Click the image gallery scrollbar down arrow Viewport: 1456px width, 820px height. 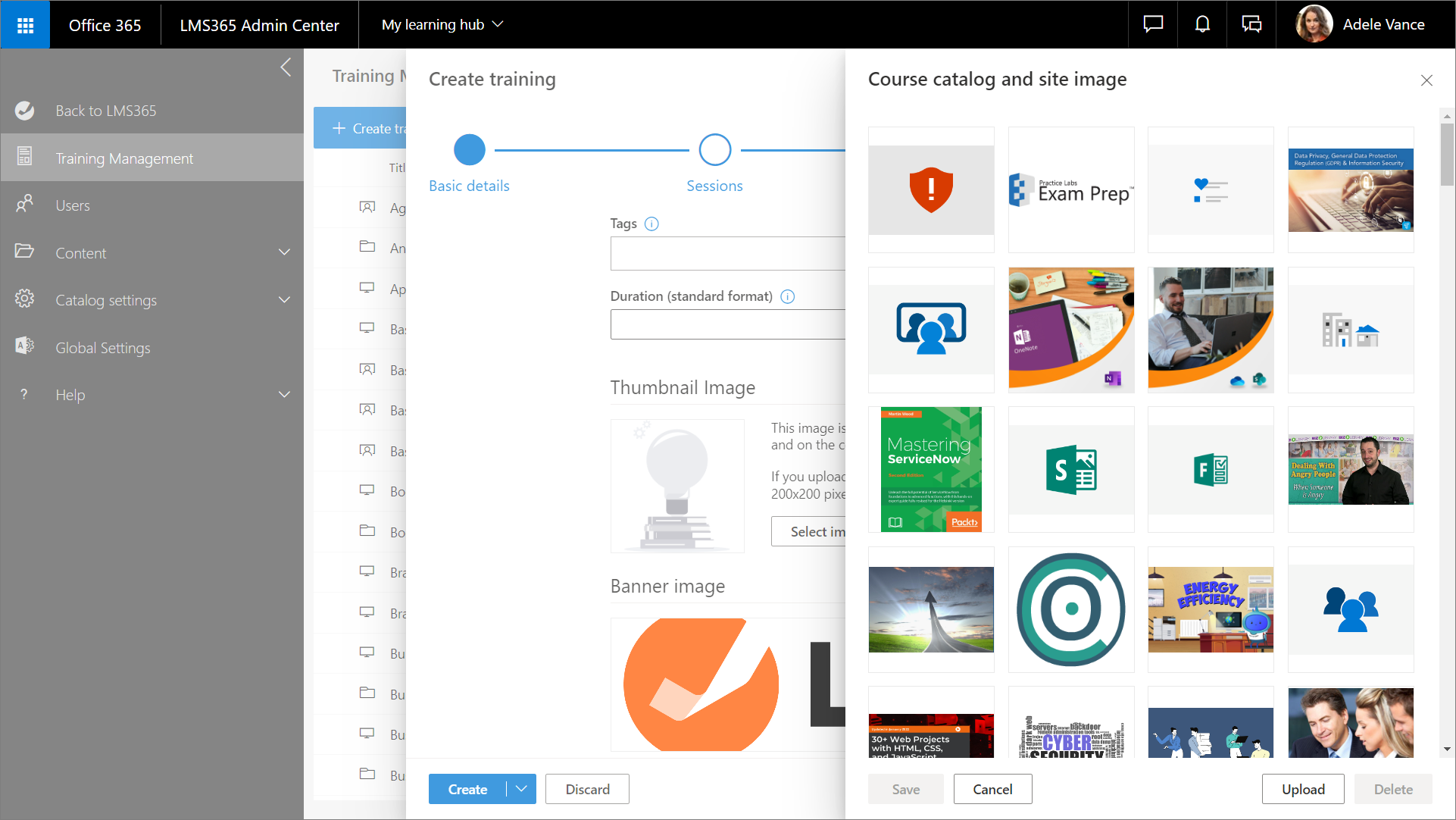pyautogui.click(x=1447, y=749)
